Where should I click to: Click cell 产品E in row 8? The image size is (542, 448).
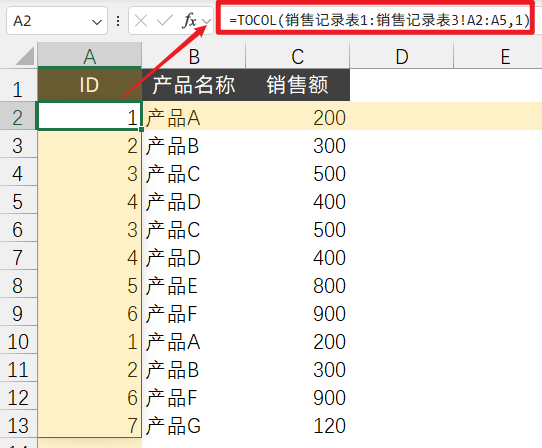pos(194,284)
